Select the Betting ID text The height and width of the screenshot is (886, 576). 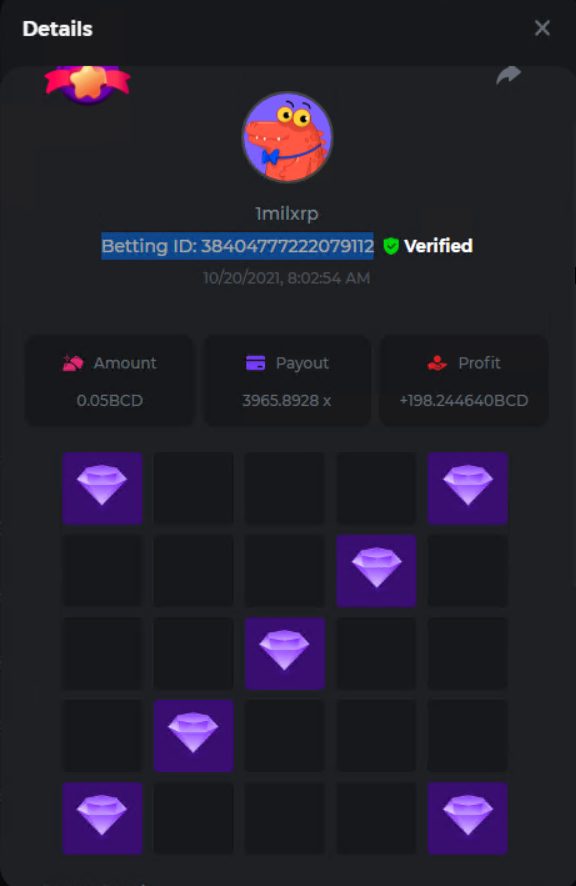click(x=237, y=246)
